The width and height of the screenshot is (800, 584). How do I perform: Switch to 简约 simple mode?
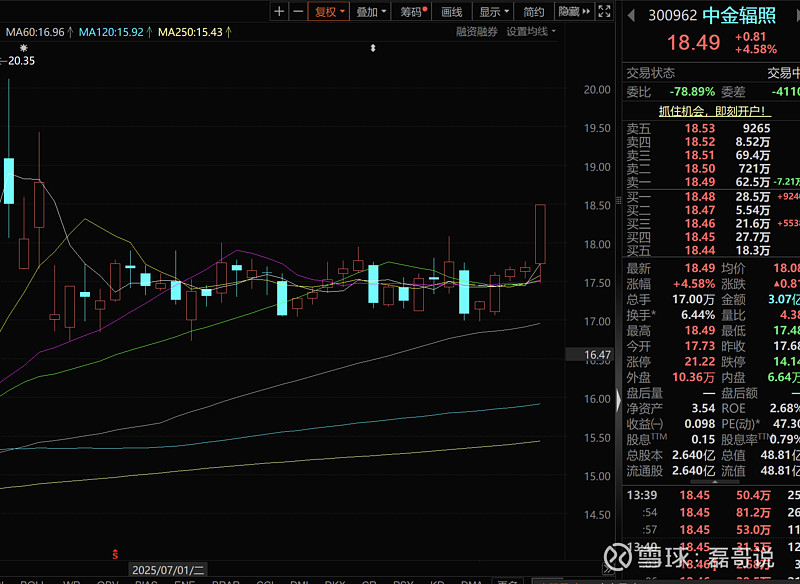pyautogui.click(x=534, y=11)
